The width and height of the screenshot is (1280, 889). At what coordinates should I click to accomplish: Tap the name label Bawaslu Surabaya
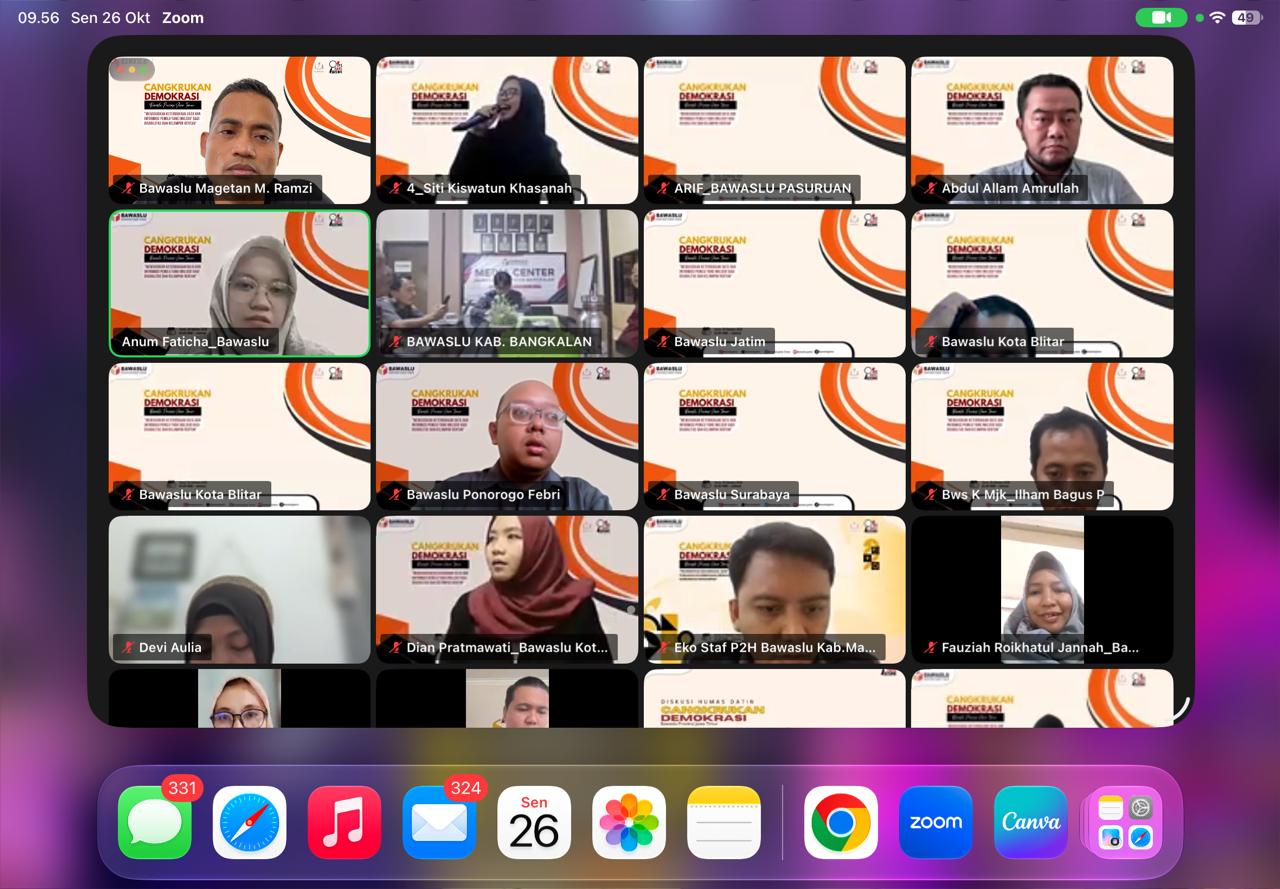(x=732, y=494)
